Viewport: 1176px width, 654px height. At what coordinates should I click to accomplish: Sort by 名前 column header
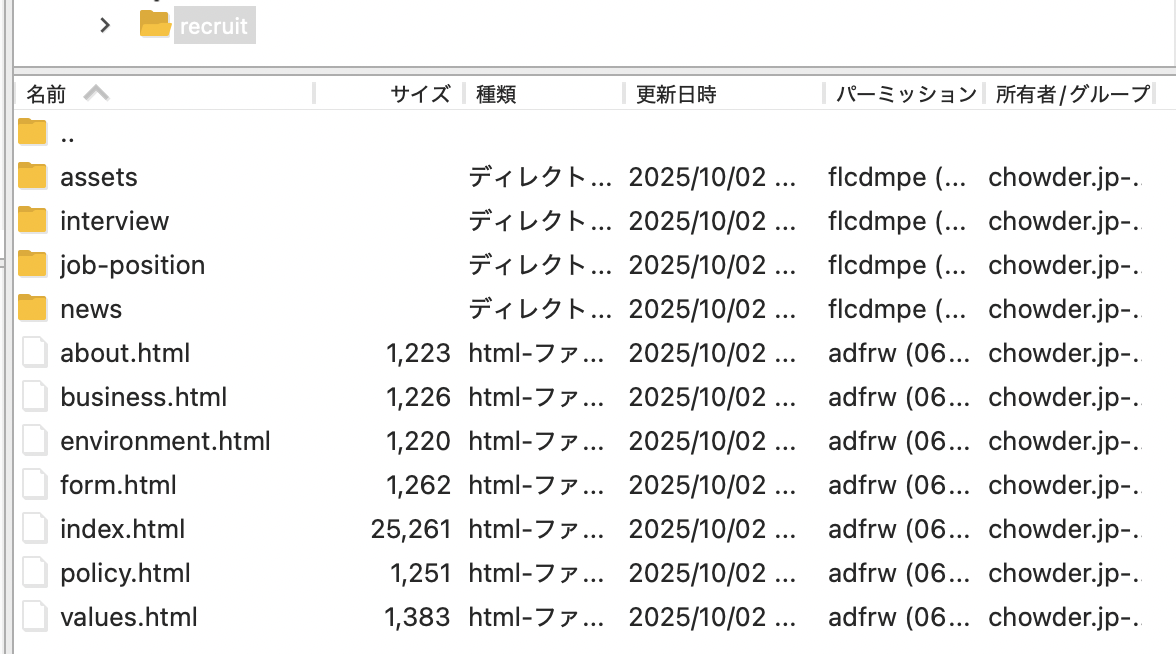pyautogui.click(x=46, y=94)
